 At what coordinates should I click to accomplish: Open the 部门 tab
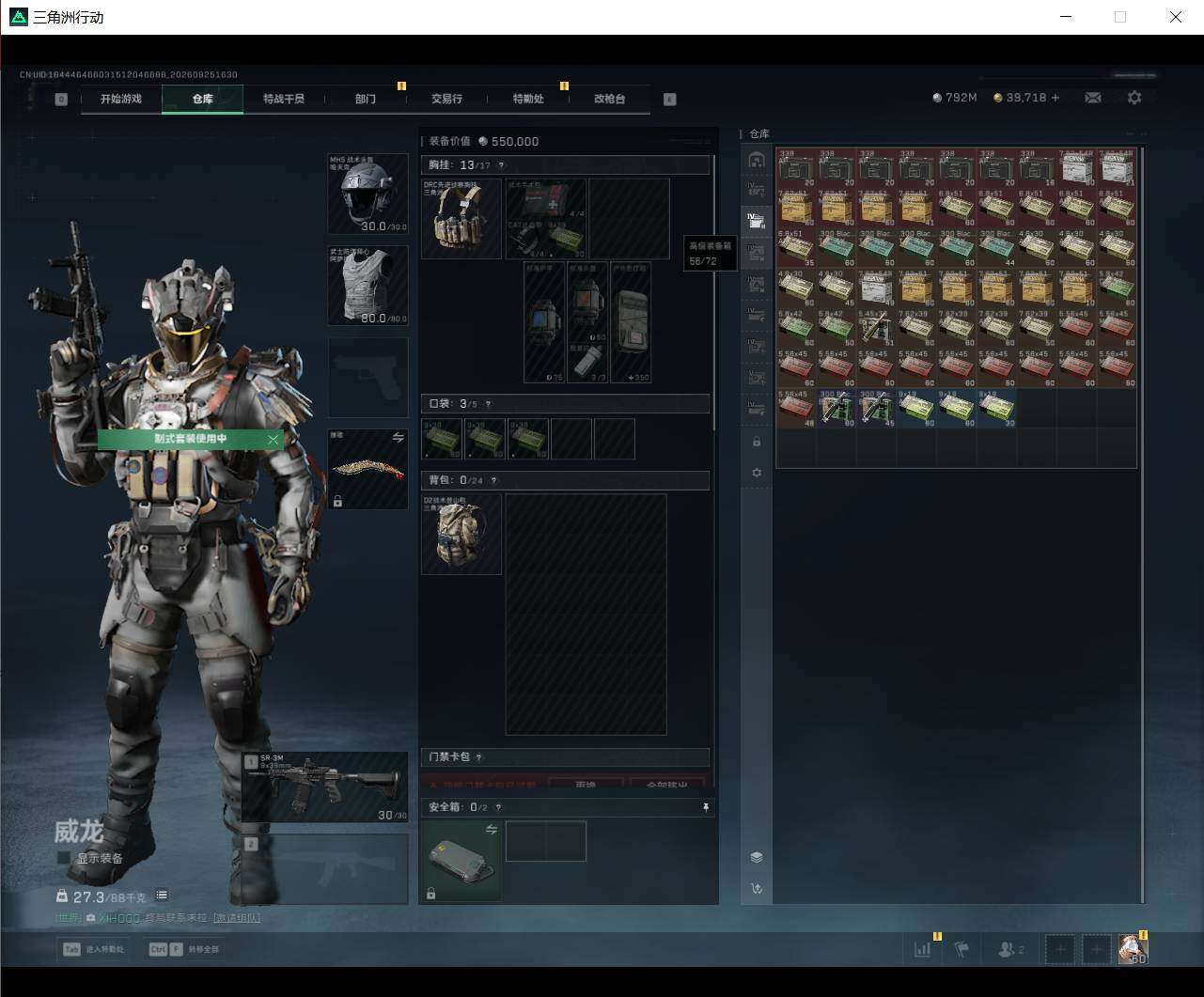click(366, 99)
